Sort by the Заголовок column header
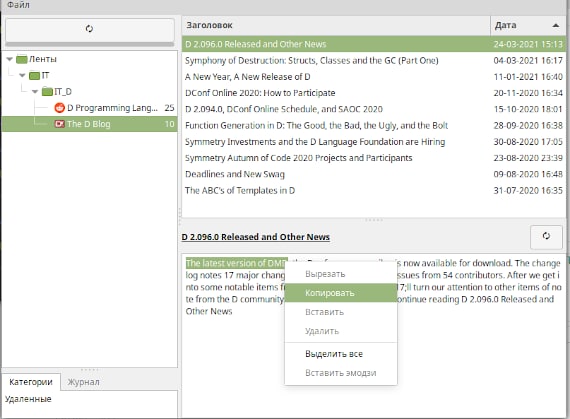The image size is (570, 419). click(336, 25)
